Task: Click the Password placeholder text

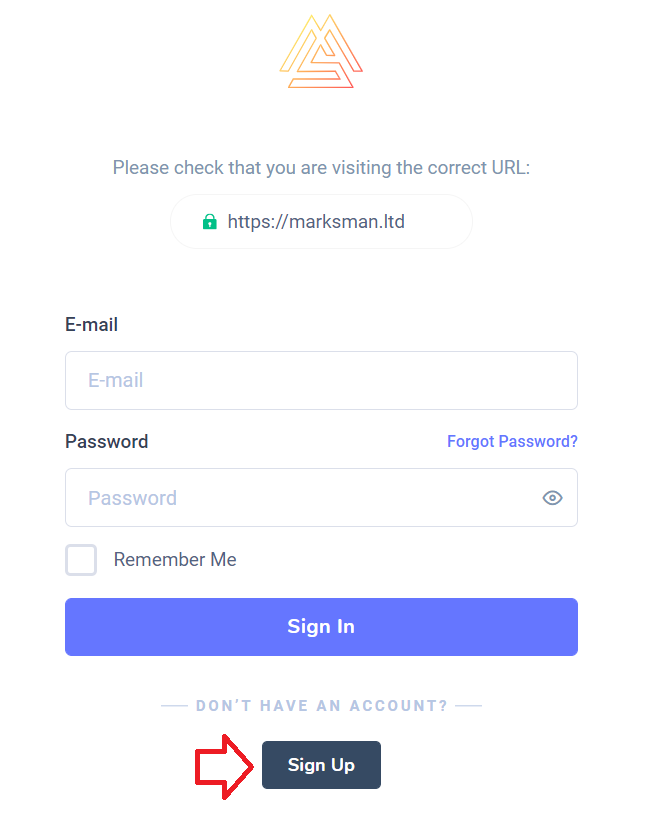Action: click(x=132, y=498)
